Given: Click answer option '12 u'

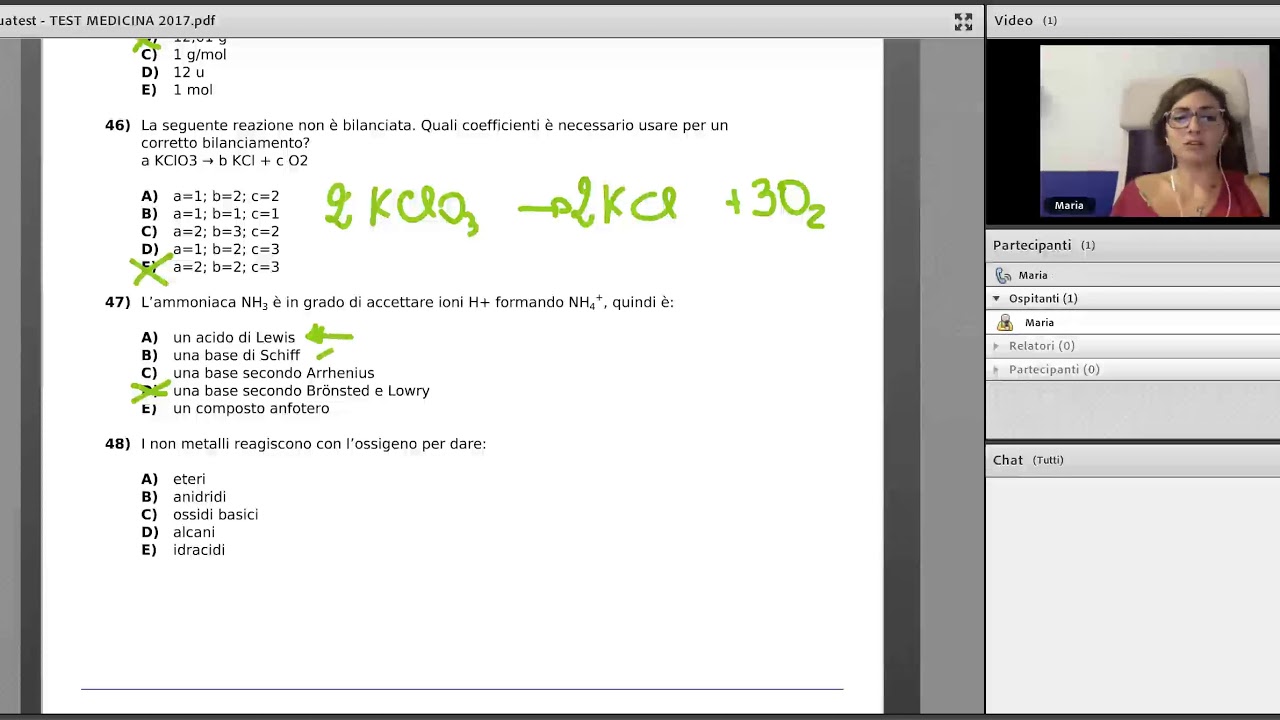Looking at the screenshot, I should [188, 72].
